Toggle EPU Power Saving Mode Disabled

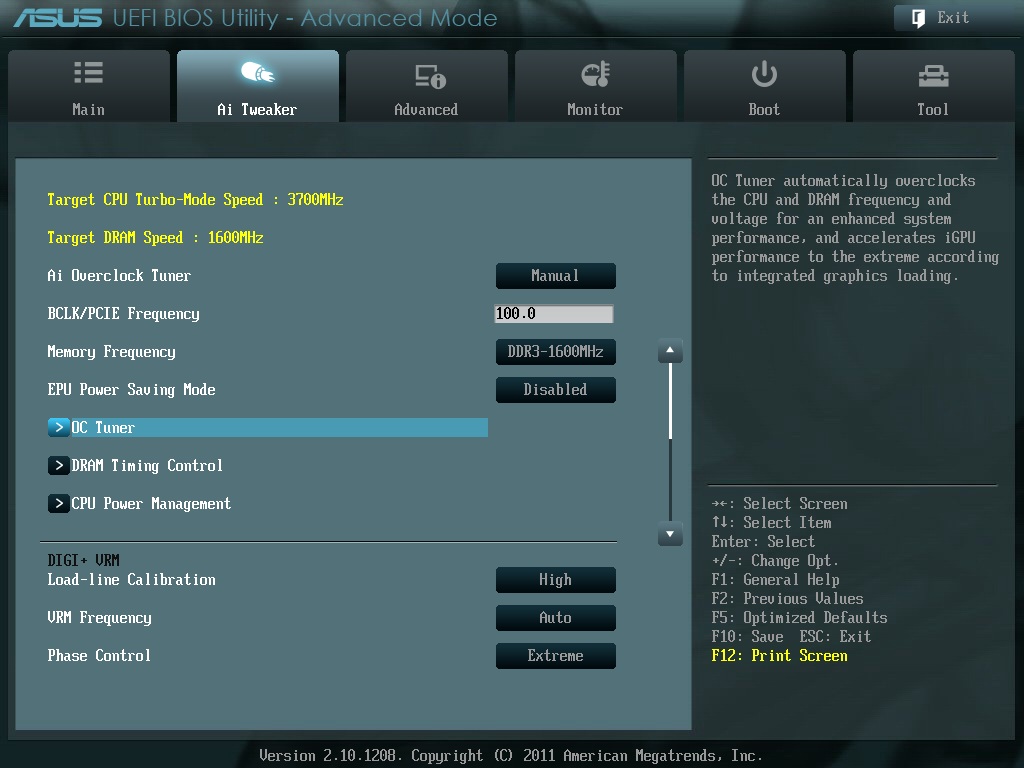pos(555,390)
